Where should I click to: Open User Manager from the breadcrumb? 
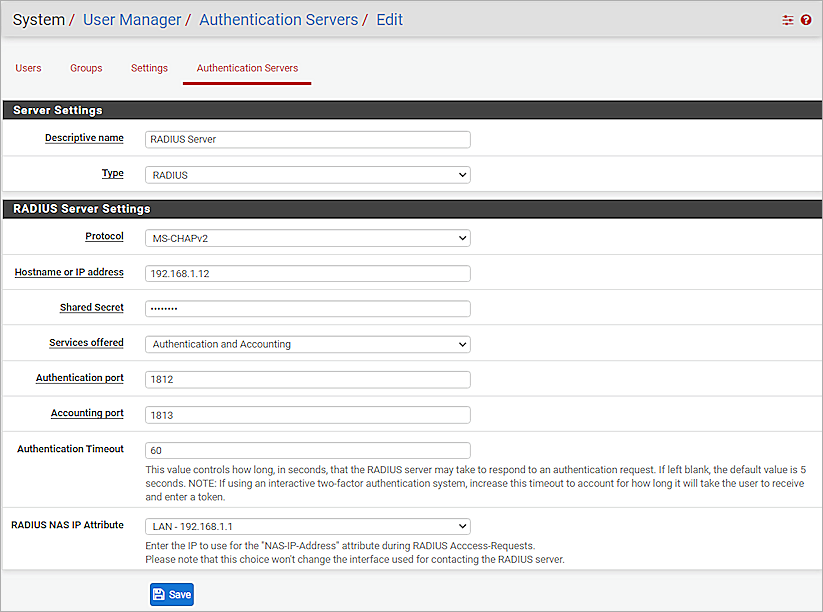click(x=132, y=19)
